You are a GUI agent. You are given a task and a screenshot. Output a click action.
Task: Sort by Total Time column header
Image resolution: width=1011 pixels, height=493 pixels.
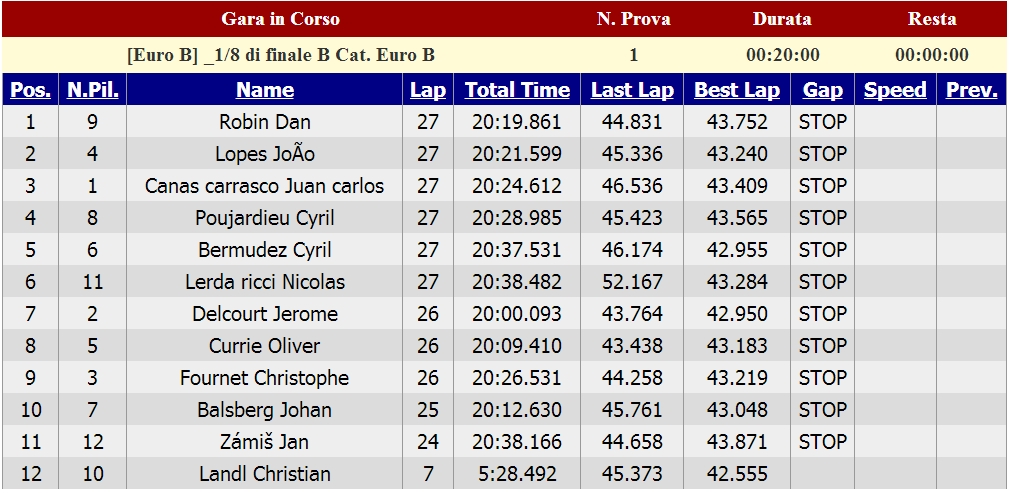pos(517,90)
